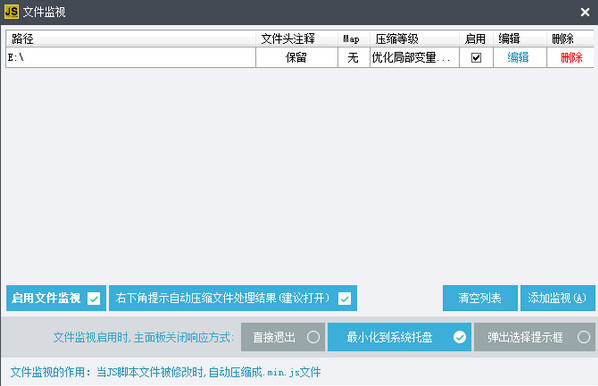This screenshot has height=386, width=598.
Task: Click the 路径 column header
Action: (x=131, y=39)
